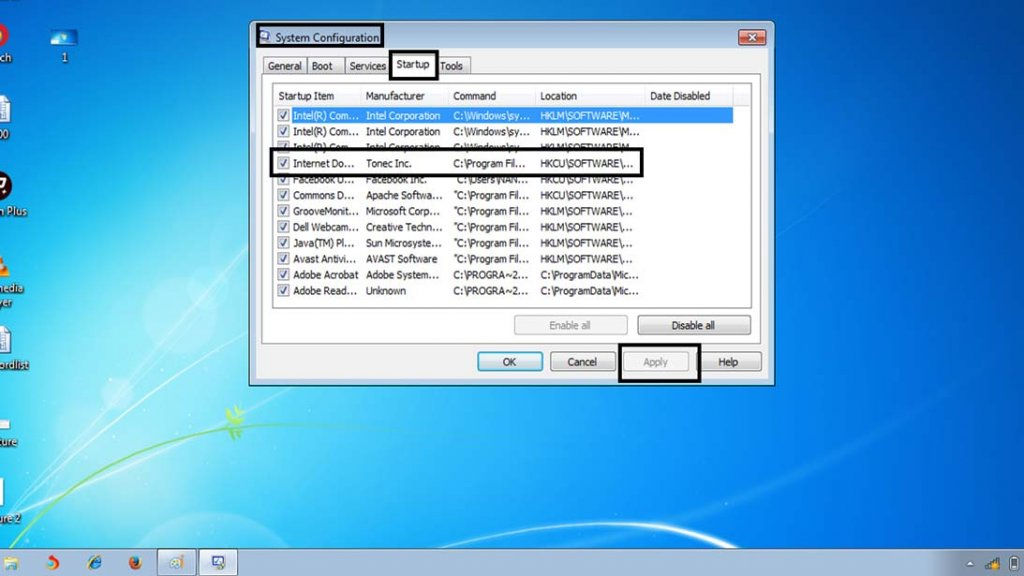Uncheck the Internet Do... startup item checkbox
This screenshot has height=576, width=1024.
click(x=283, y=163)
